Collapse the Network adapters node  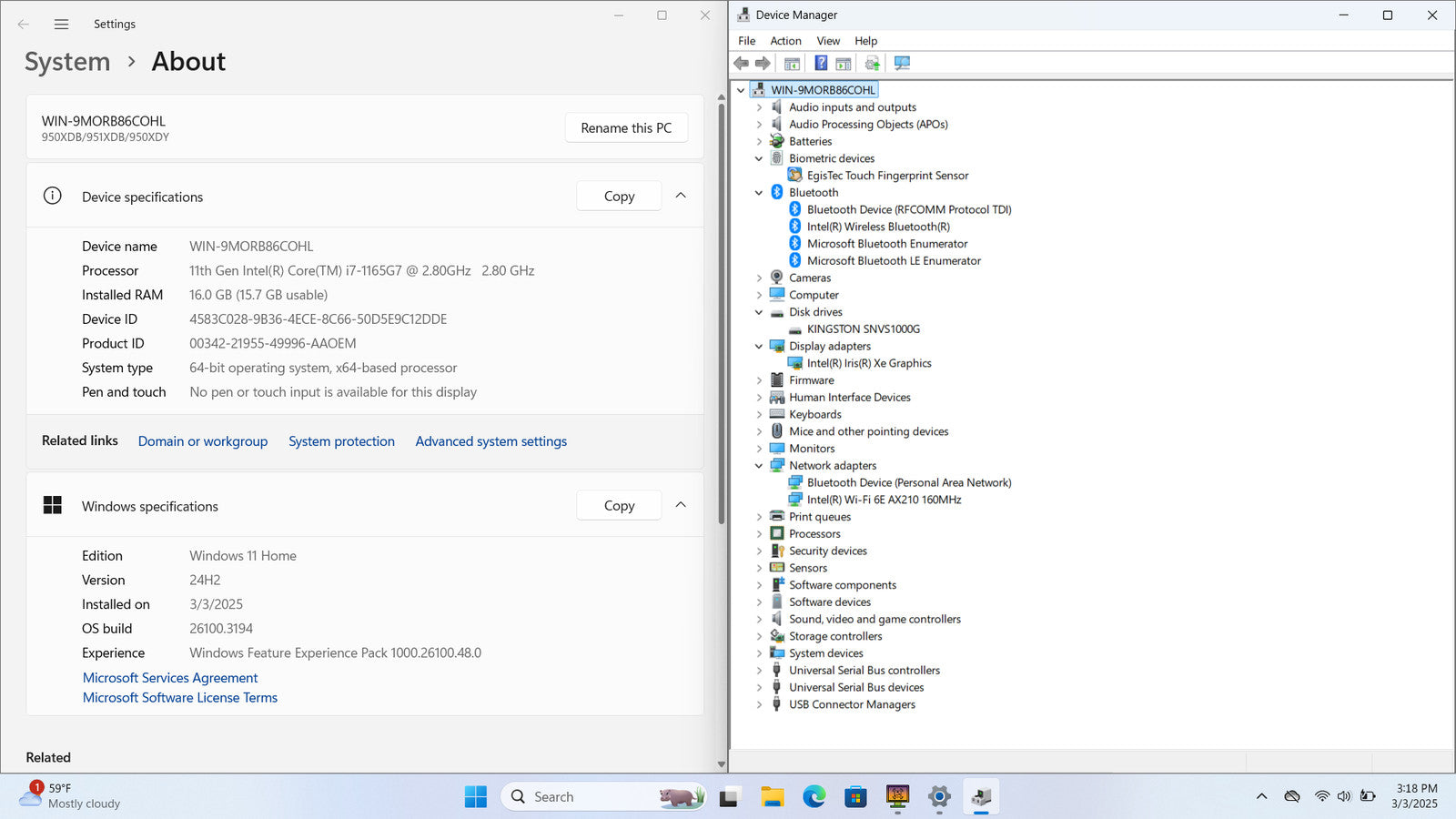[759, 466]
